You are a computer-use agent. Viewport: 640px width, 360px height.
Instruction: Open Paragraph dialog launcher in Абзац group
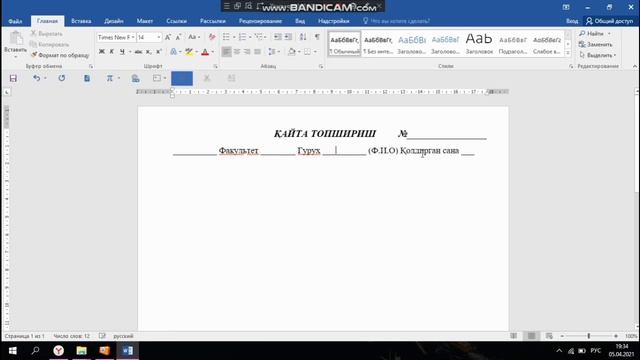pos(321,66)
